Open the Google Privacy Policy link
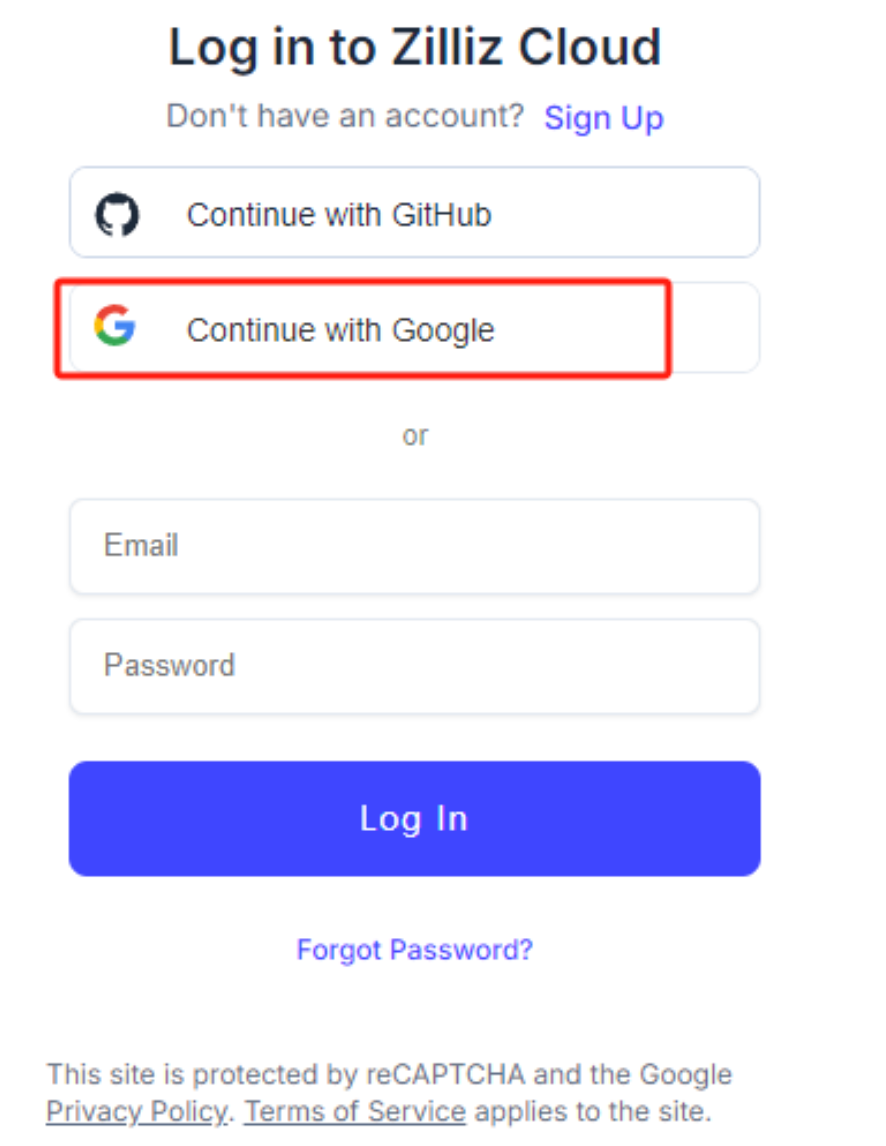 tap(136, 1110)
